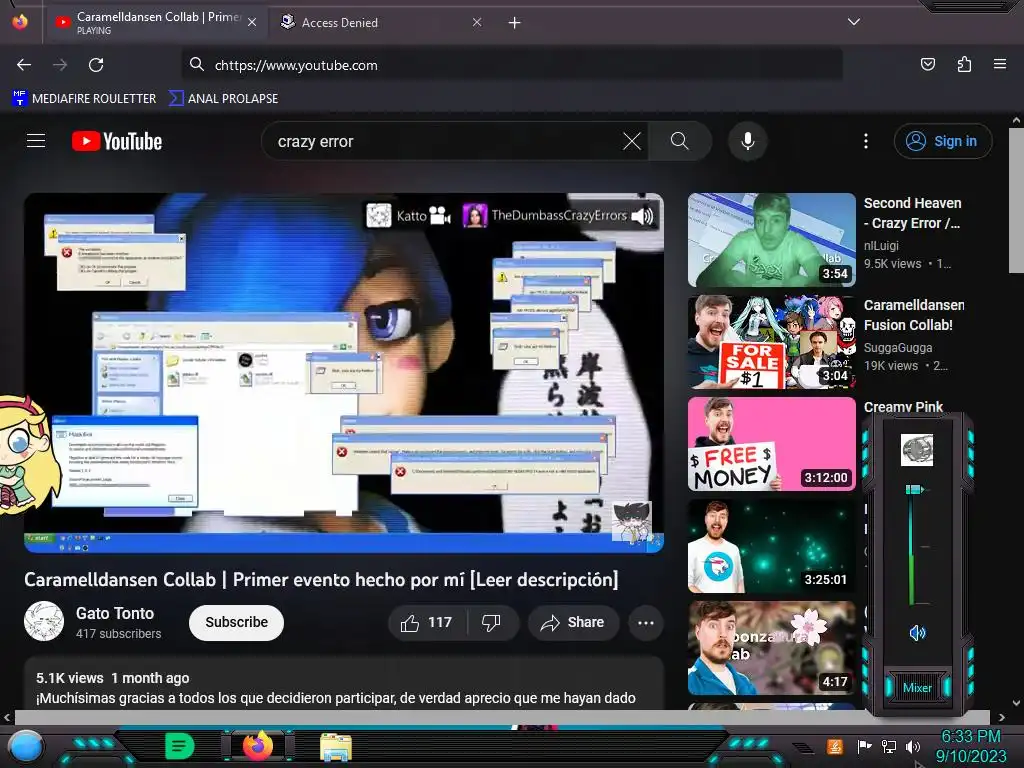Start voice search with the microphone
Image resolution: width=1024 pixels, height=768 pixels.
(x=748, y=141)
